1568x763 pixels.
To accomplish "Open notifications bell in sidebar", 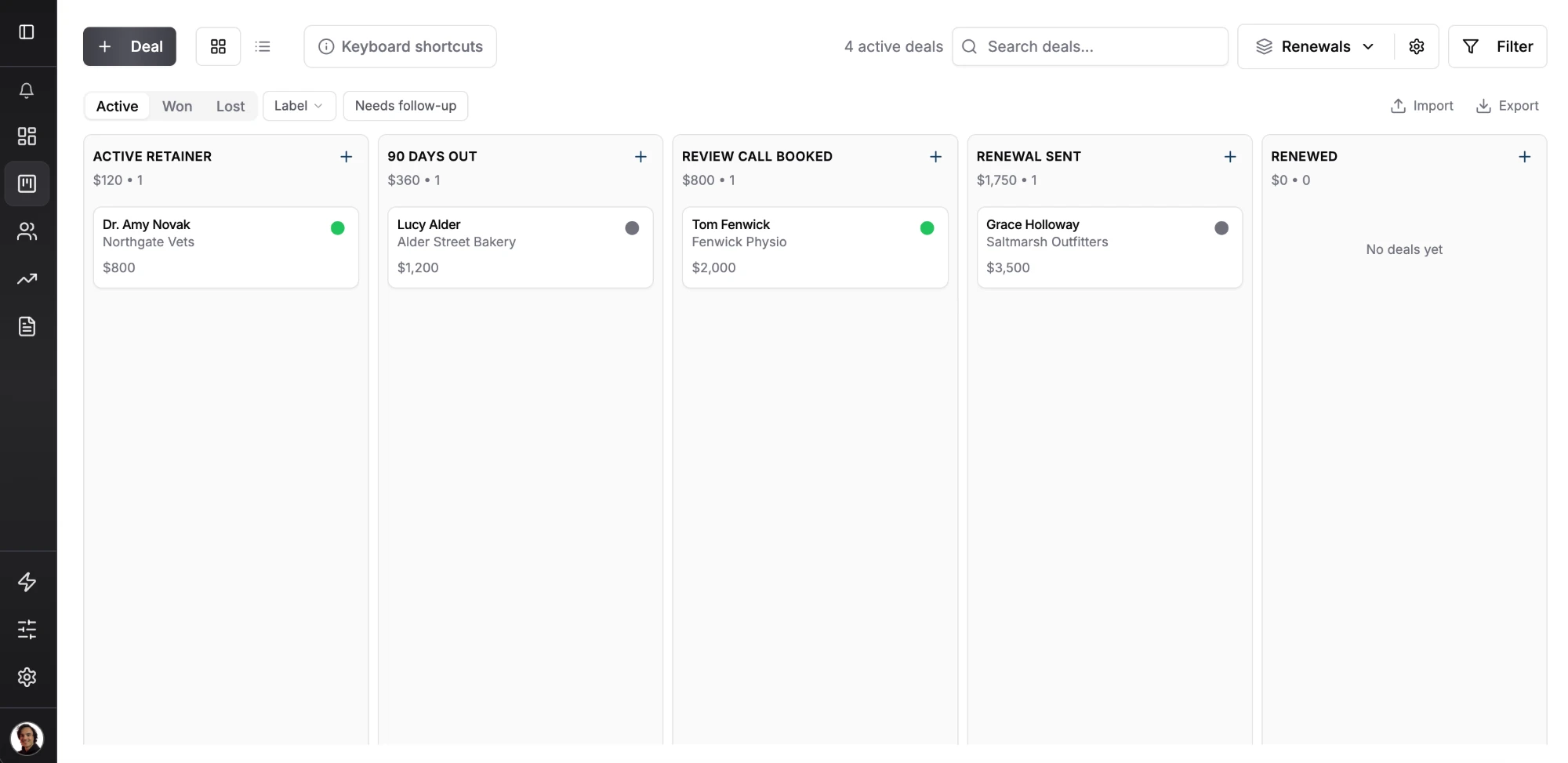I will coord(27,91).
